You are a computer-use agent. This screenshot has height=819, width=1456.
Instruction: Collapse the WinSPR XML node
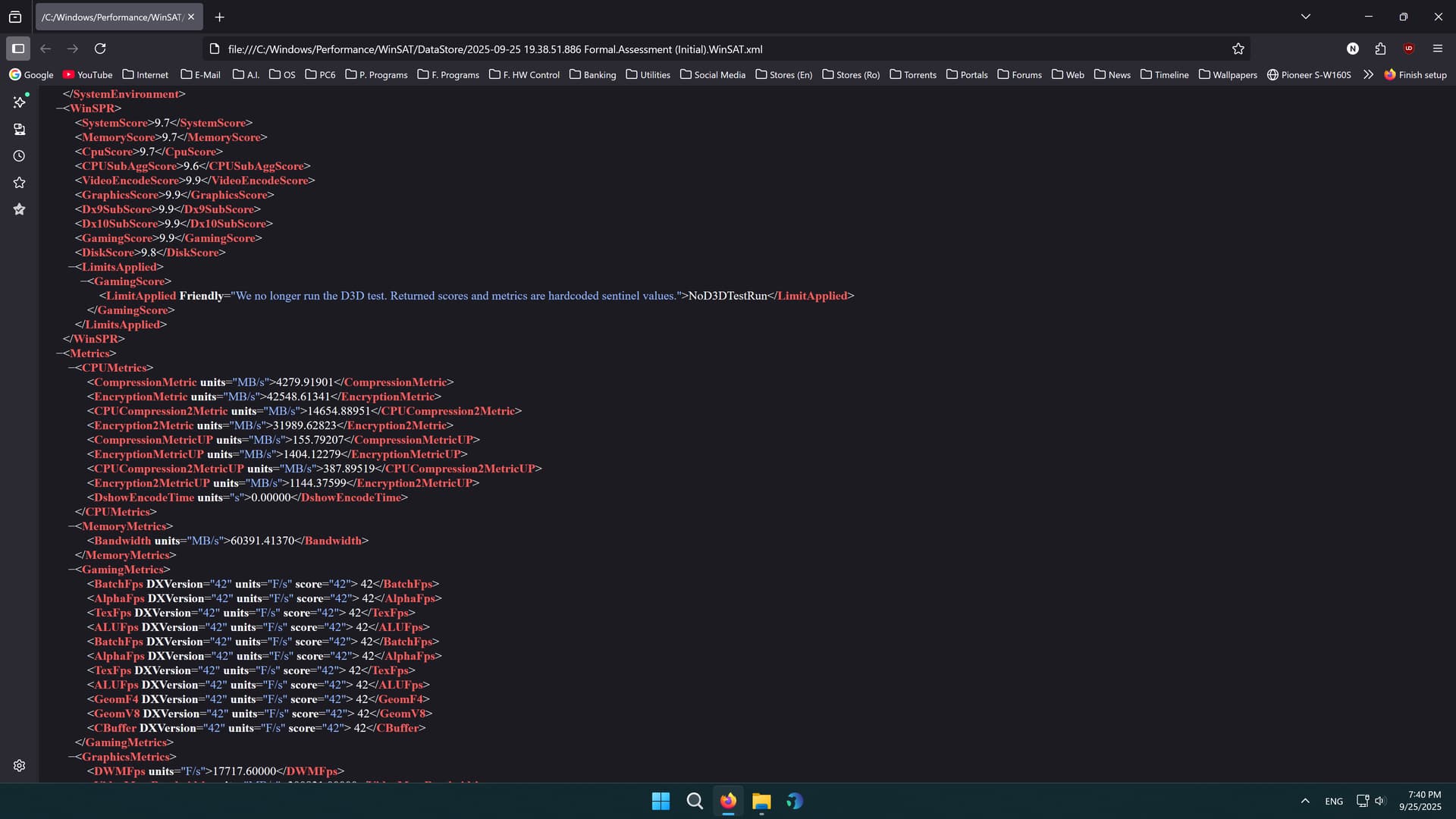pyautogui.click(x=60, y=108)
